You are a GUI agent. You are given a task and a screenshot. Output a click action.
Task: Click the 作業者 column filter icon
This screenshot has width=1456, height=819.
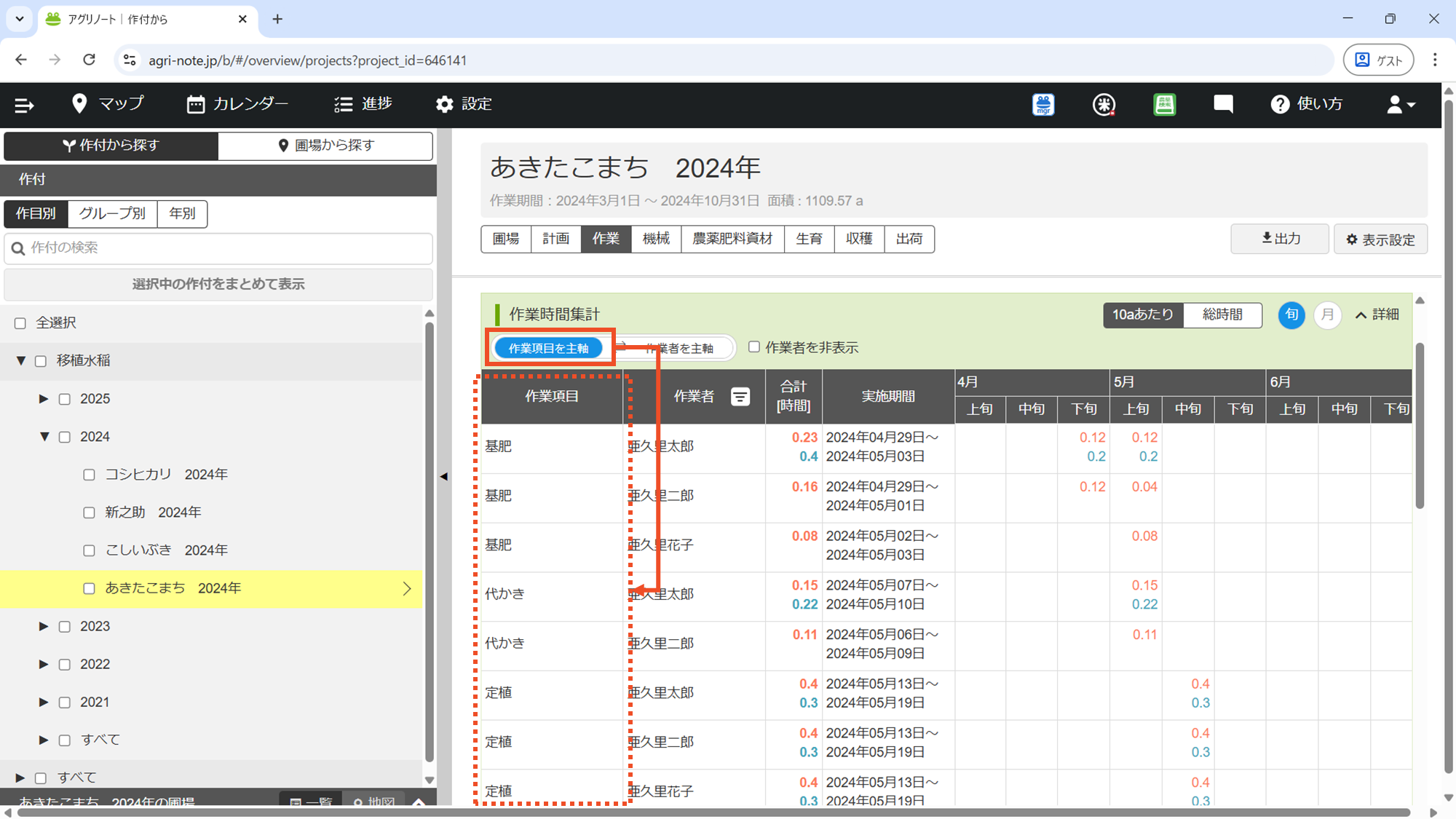(x=740, y=397)
